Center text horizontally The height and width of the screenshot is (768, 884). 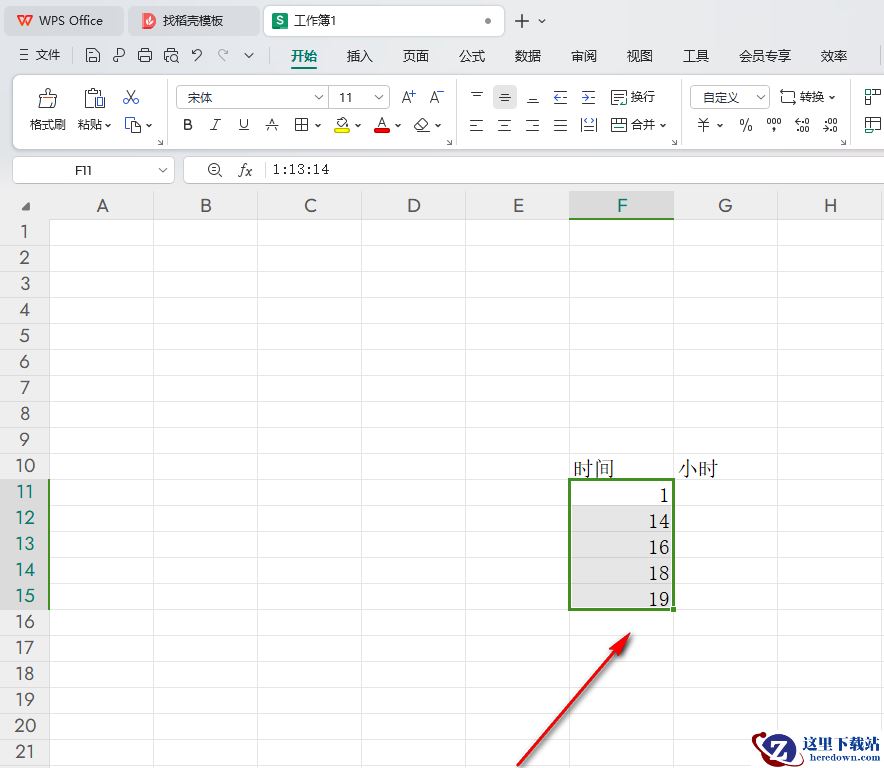[505, 125]
